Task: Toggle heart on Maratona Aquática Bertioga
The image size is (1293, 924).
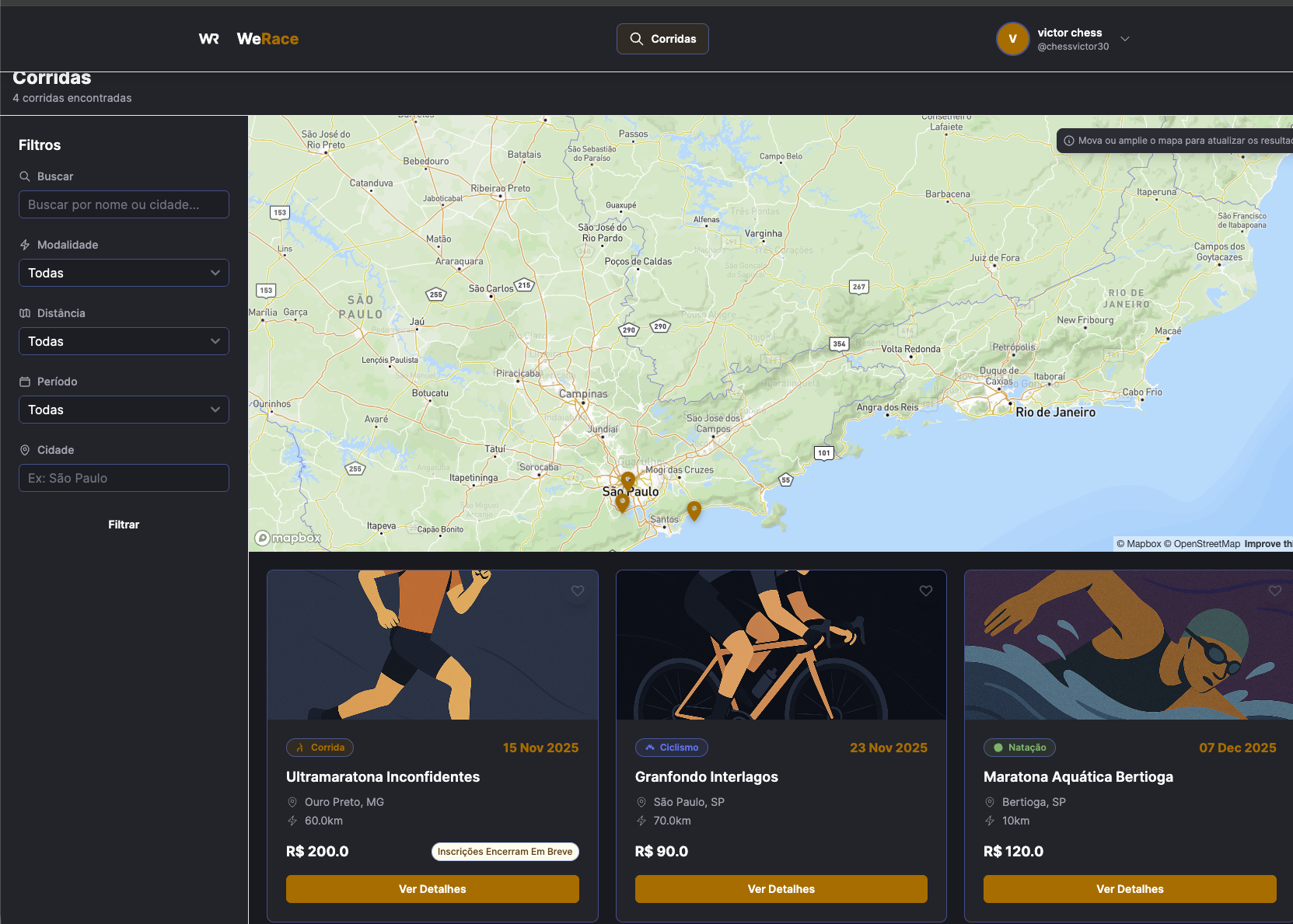Action: (x=1274, y=591)
